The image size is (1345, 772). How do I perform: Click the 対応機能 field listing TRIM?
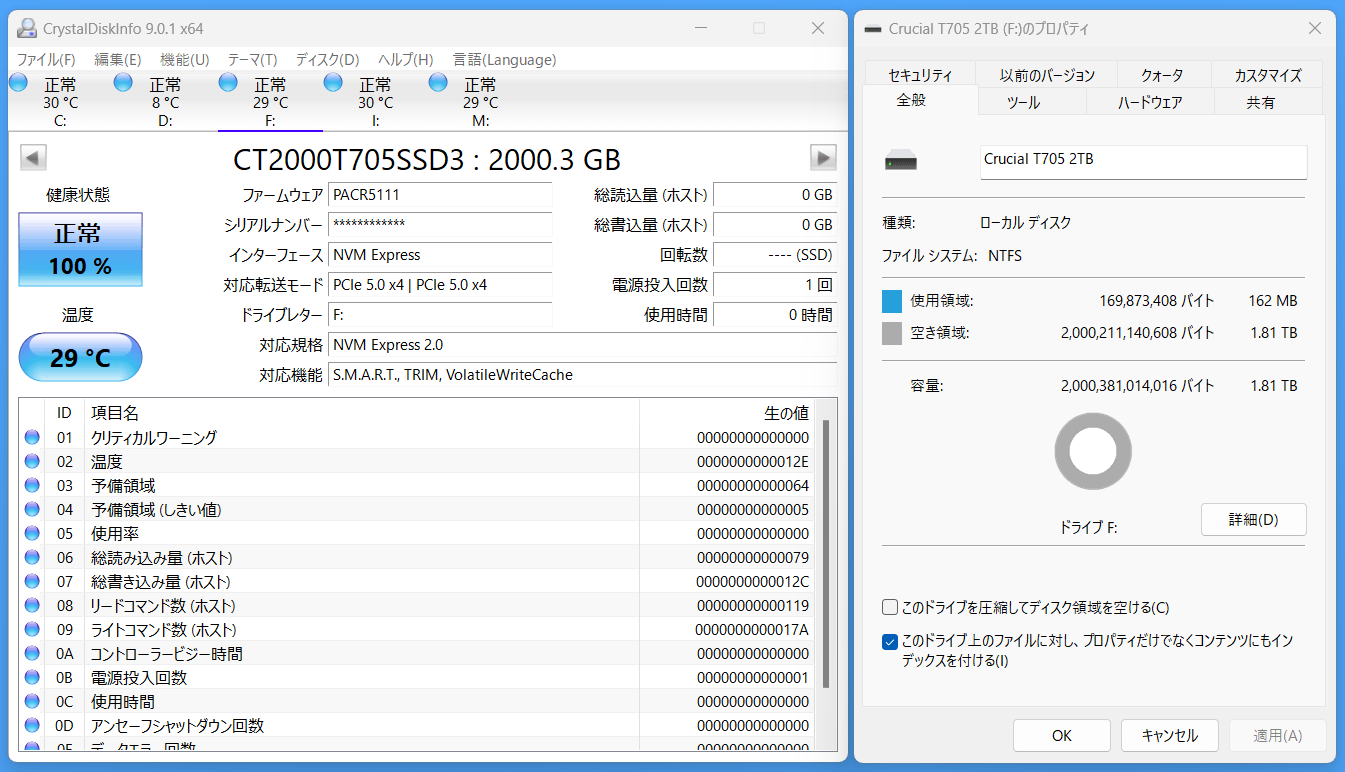coord(583,375)
